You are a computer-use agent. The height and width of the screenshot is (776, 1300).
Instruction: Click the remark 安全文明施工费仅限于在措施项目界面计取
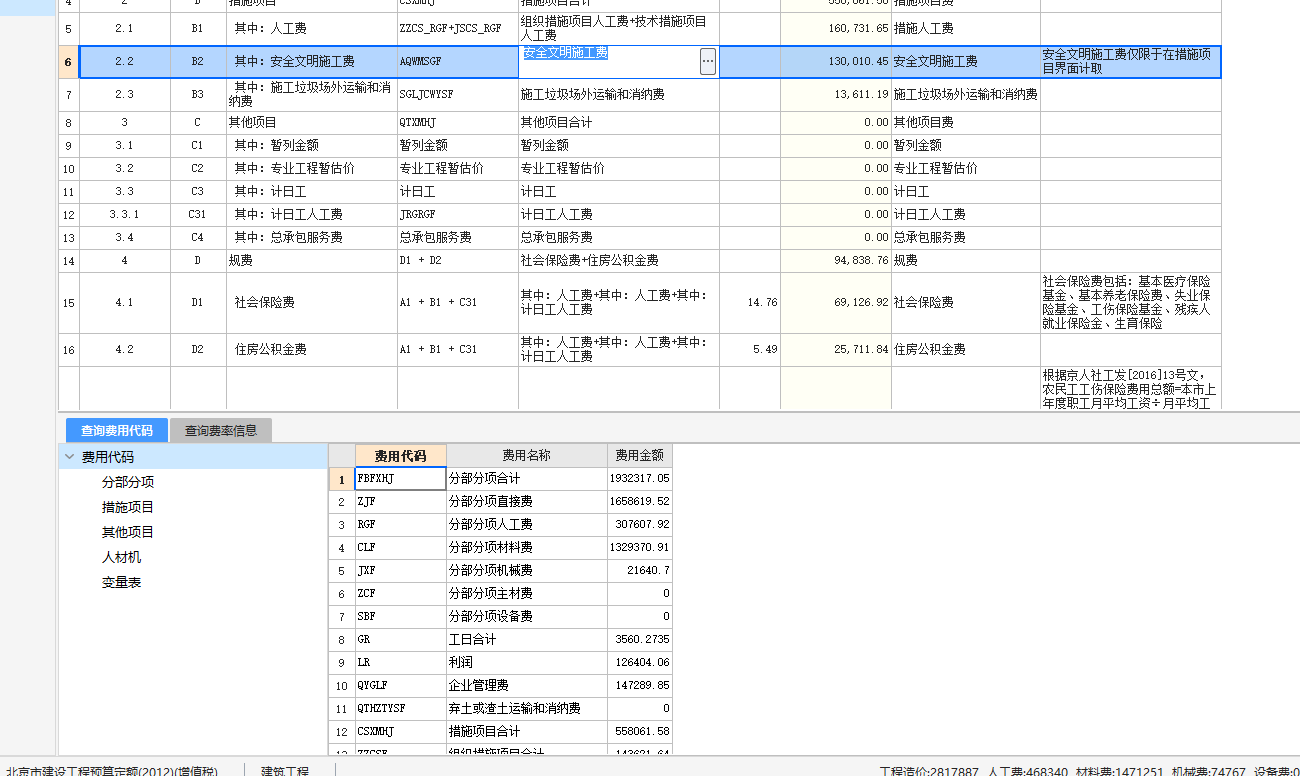(1130, 62)
